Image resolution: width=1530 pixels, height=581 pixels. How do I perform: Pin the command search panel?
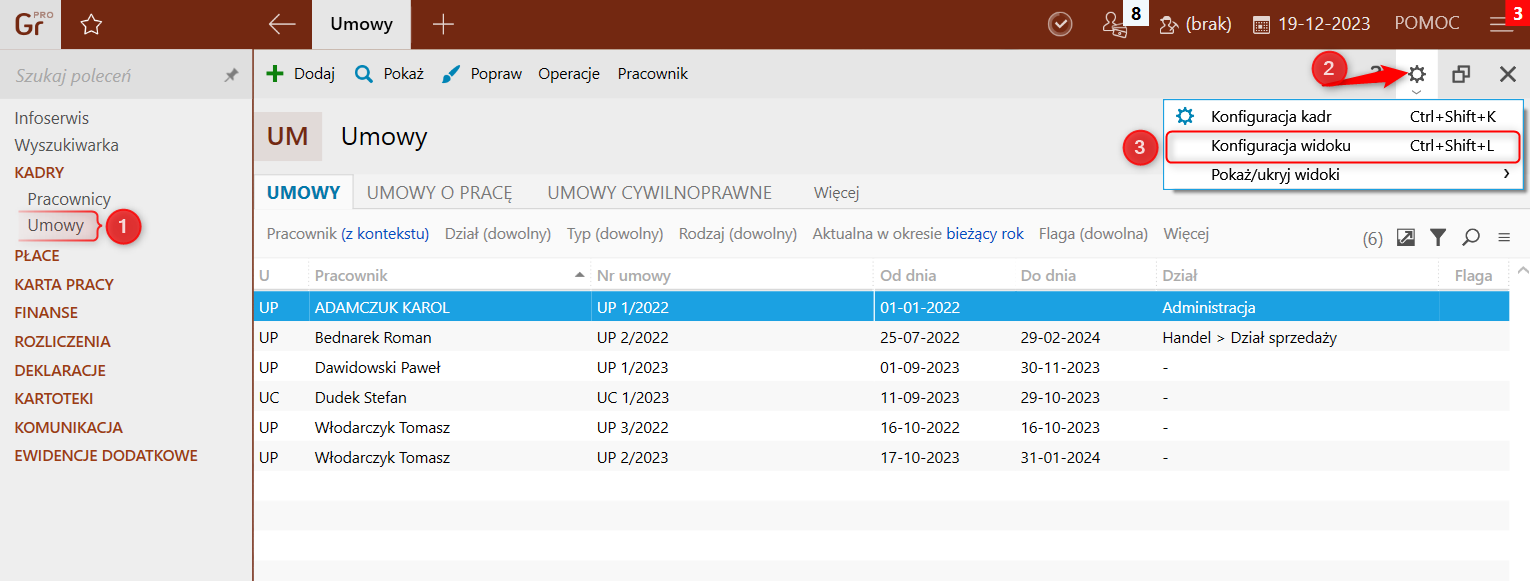pyautogui.click(x=231, y=75)
